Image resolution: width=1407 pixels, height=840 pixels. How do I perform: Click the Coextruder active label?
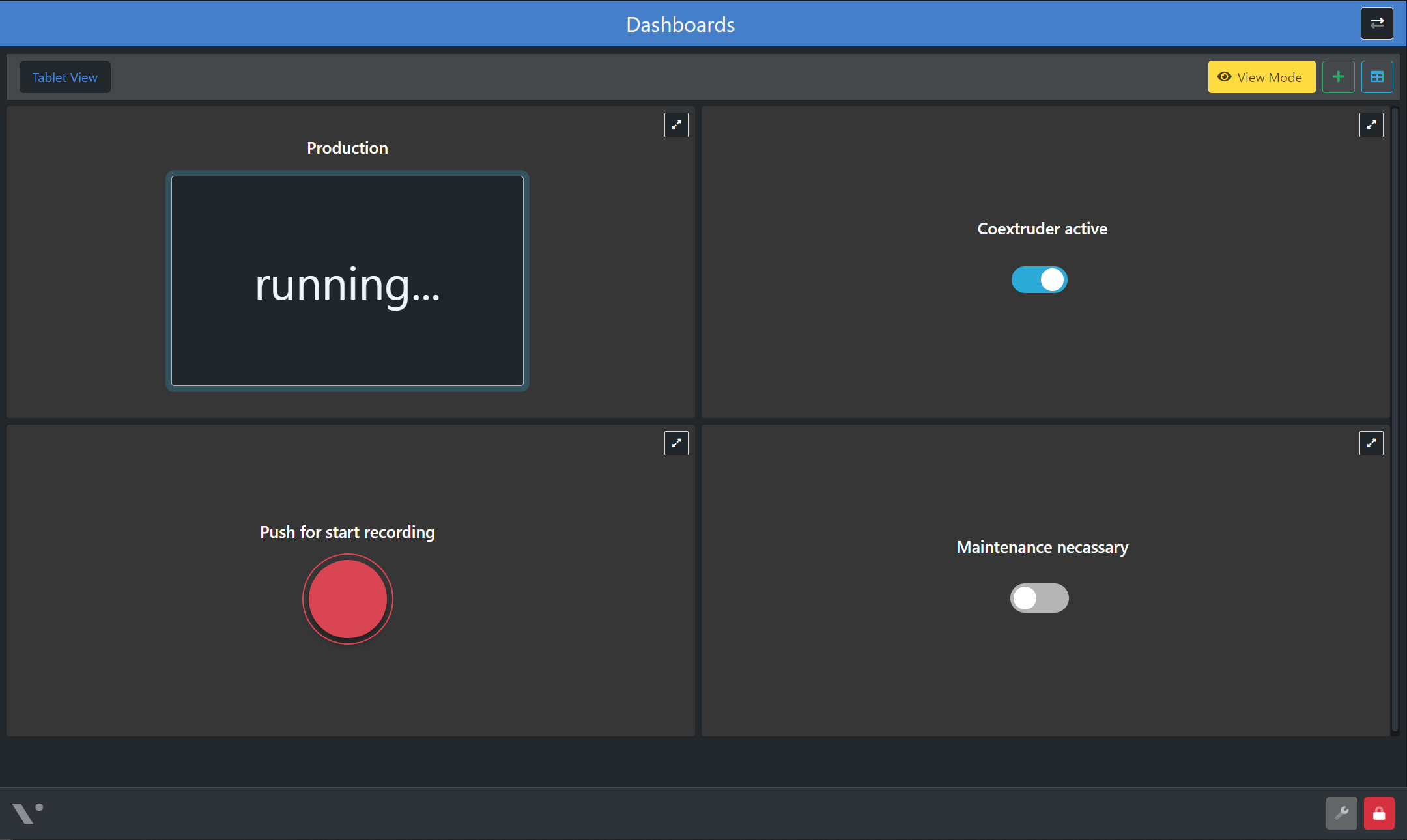coord(1042,229)
